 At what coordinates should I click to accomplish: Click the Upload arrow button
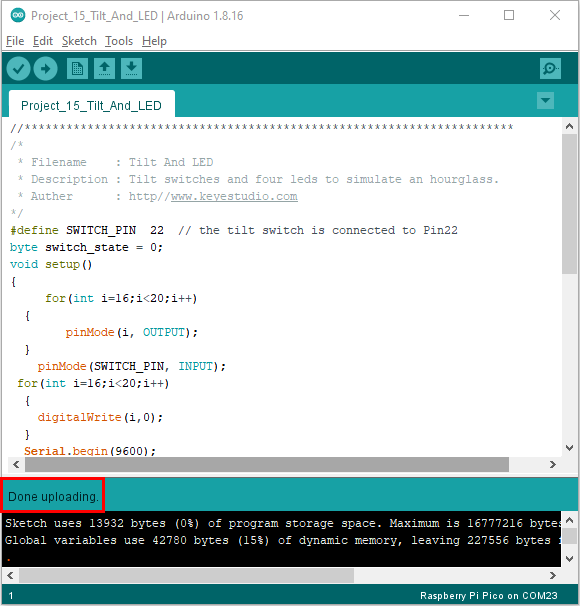tap(46, 69)
